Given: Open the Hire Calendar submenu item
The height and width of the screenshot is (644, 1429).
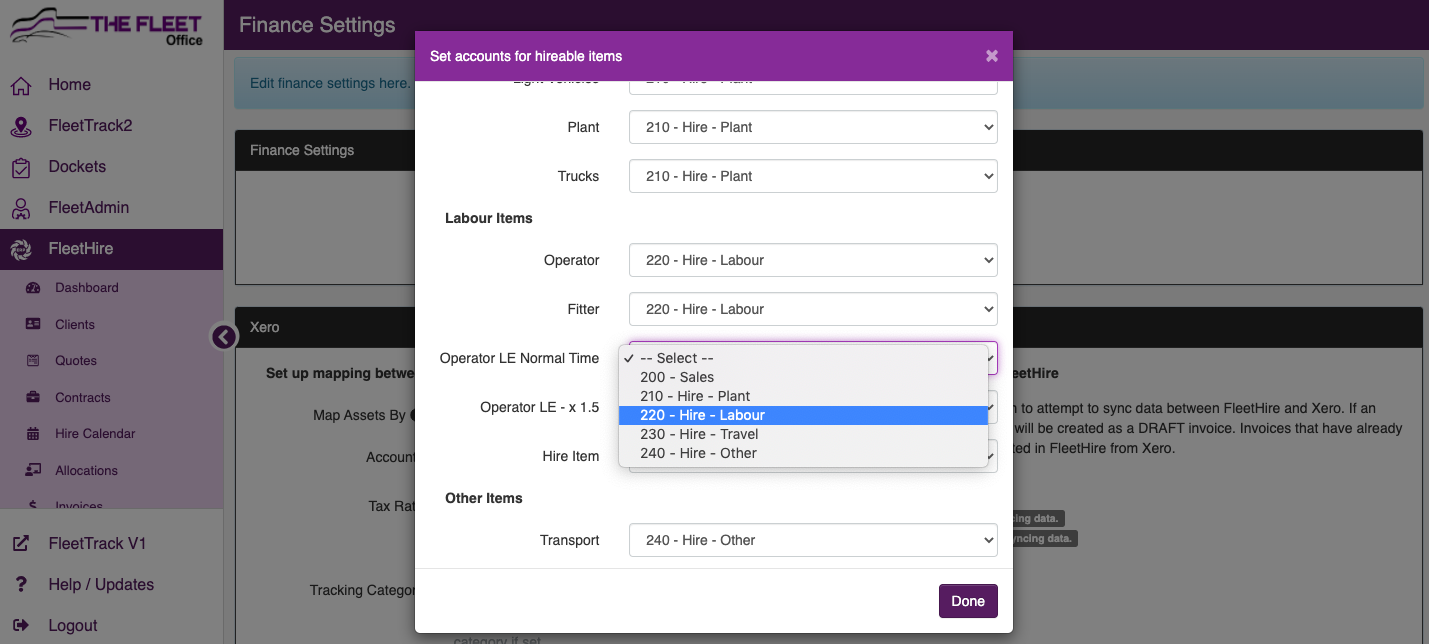Looking at the screenshot, I should pyautogui.click(x=95, y=434).
